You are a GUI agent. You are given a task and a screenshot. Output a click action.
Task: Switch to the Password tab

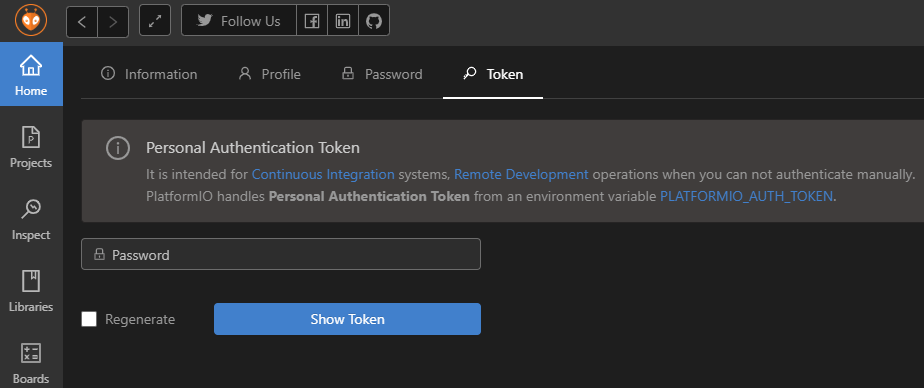[x=382, y=74]
